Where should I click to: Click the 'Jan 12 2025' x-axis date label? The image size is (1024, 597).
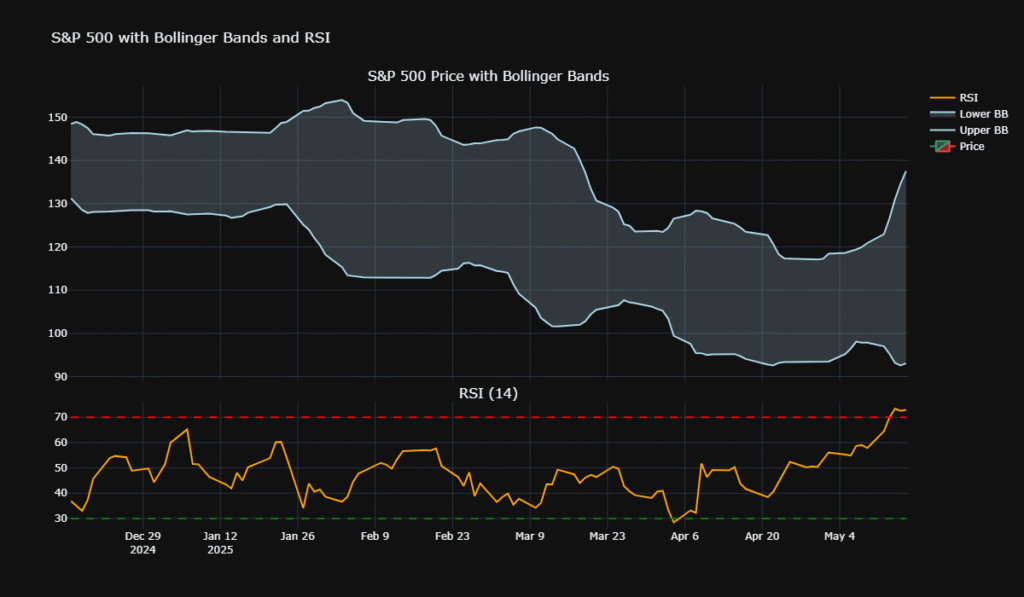[219, 542]
